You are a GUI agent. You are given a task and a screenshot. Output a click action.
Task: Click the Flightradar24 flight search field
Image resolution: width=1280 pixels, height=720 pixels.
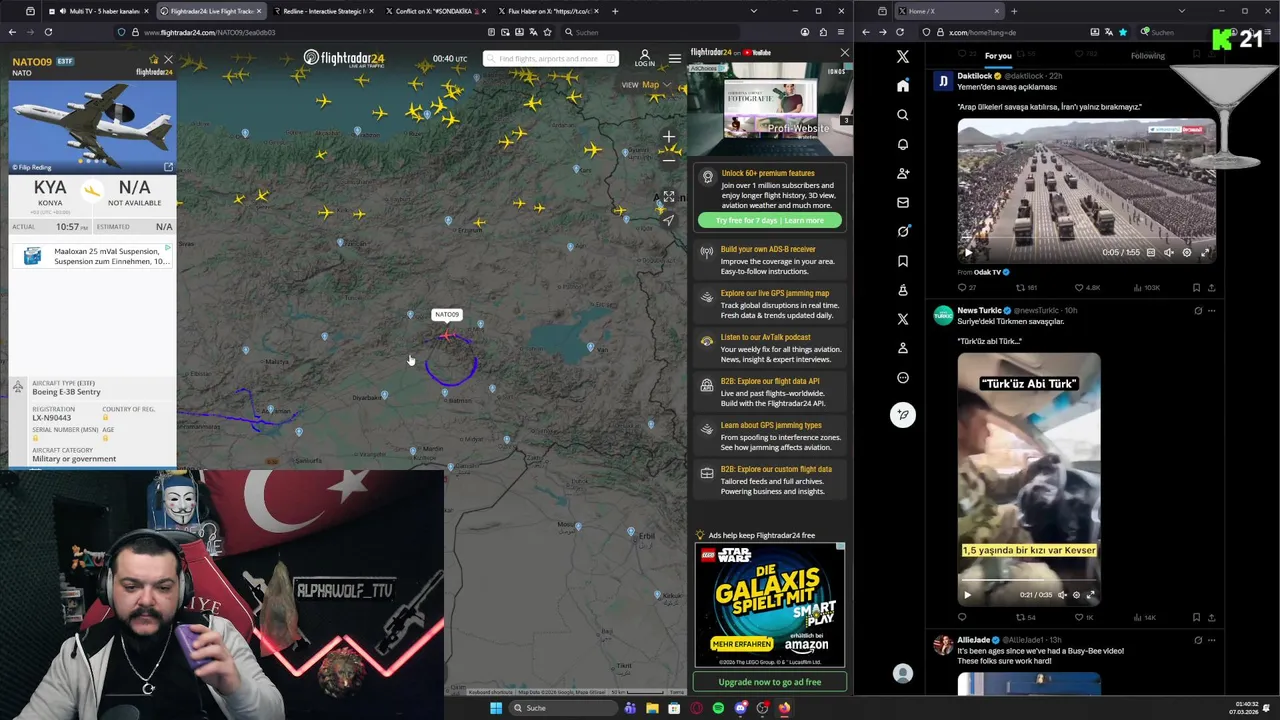(550, 59)
